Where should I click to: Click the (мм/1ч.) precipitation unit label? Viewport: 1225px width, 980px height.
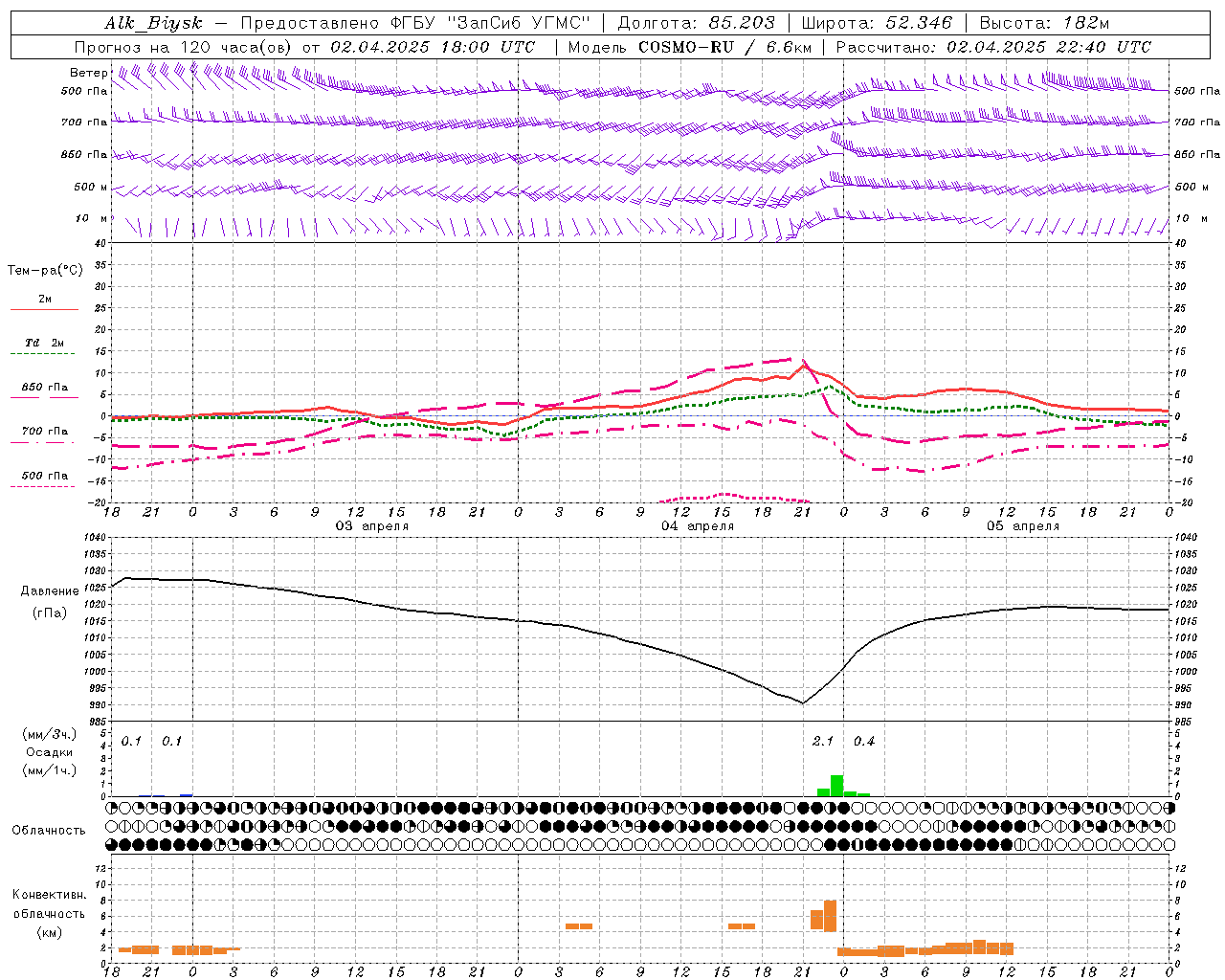(50, 770)
